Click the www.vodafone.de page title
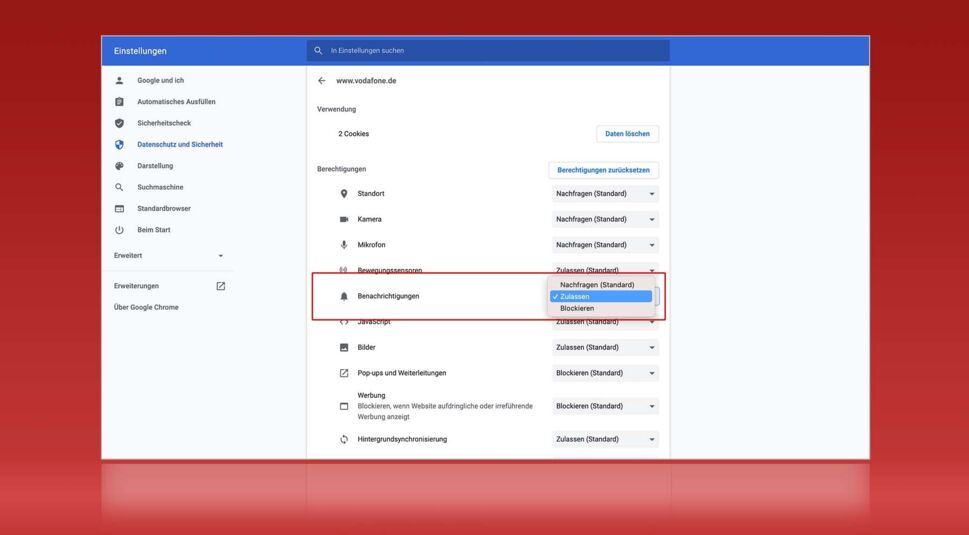Viewport: 969px width, 535px height. point(366,81)
